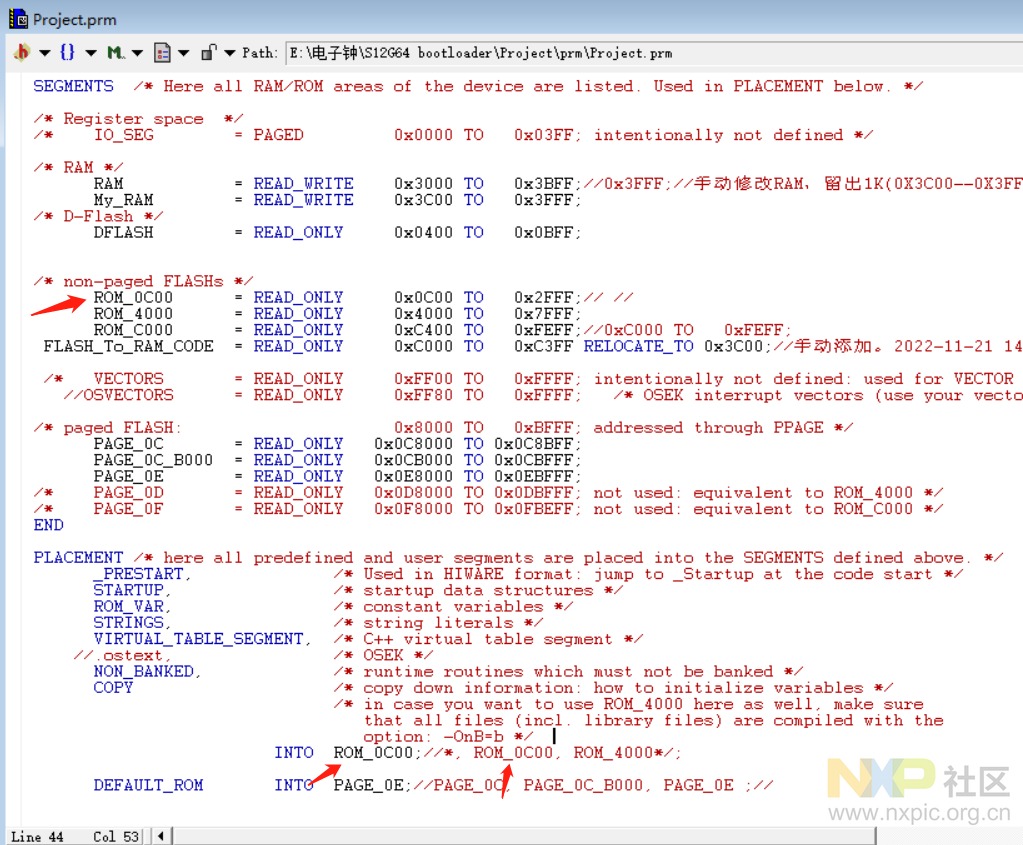Click the horizontal scrollbar left arrow
Screen dimensions: 1023x845
pos(161,835)
